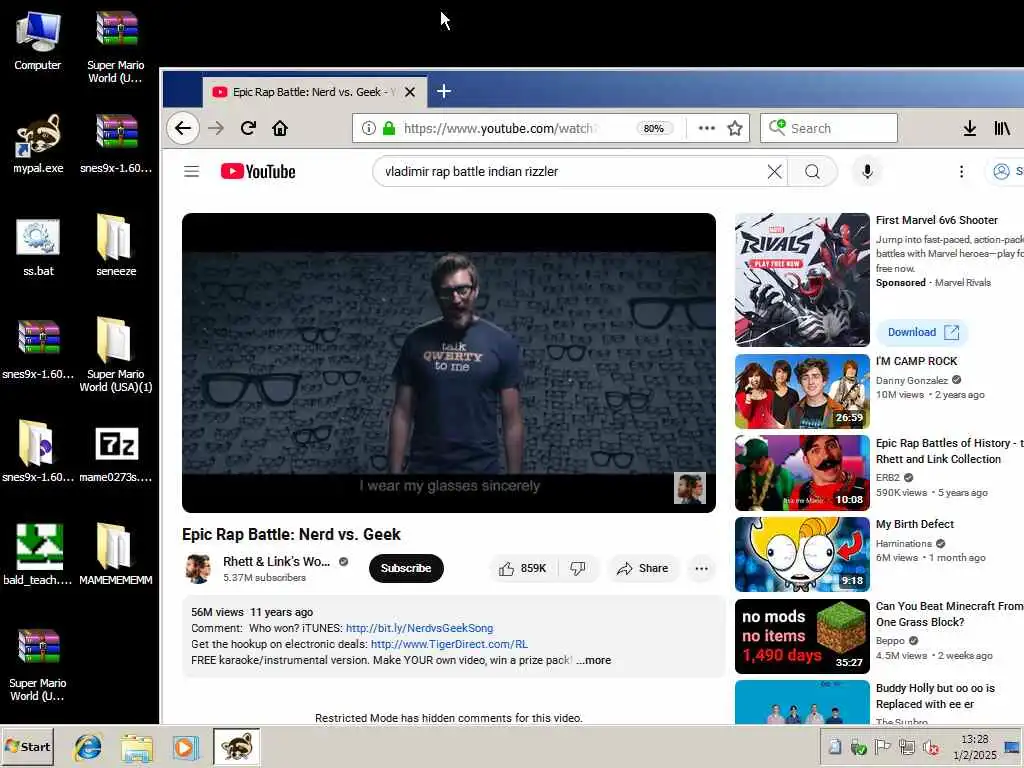Click the muted volume tray icon

click(931, 747)
